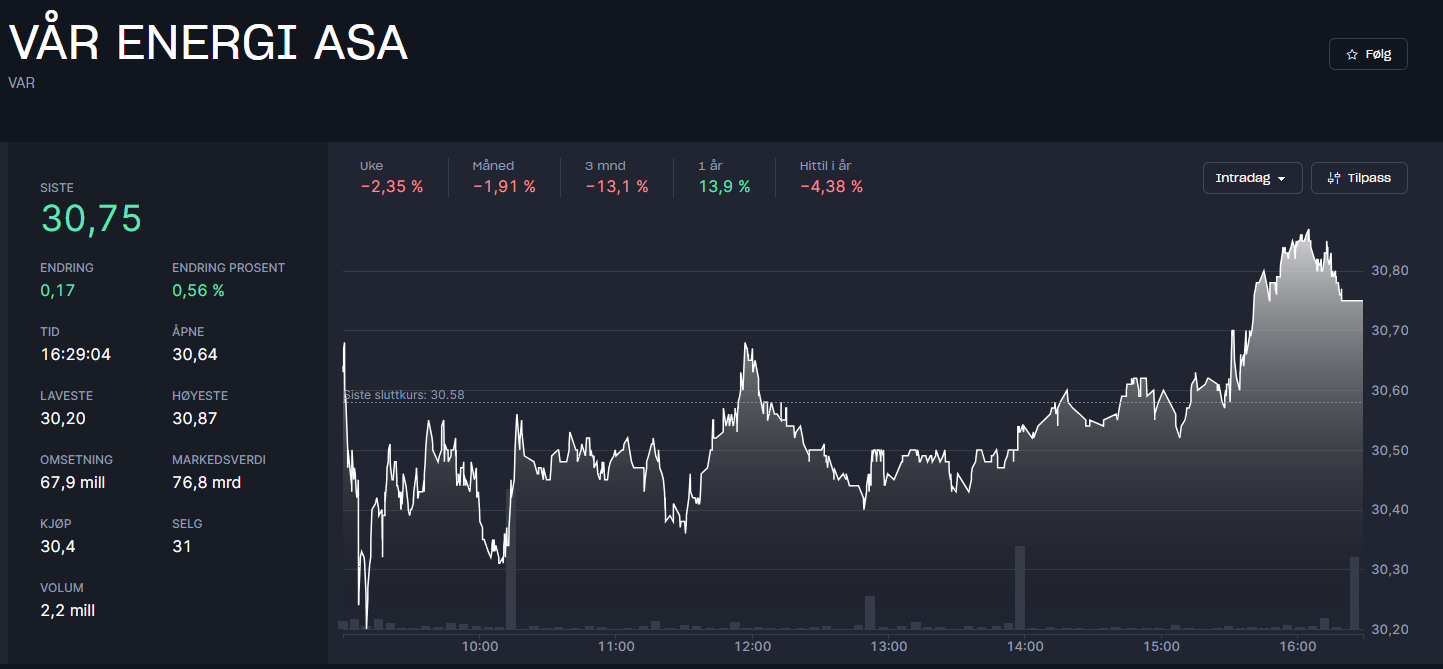
Task: Click the volume bar just before 13:00
Action: tap(870, 613)
